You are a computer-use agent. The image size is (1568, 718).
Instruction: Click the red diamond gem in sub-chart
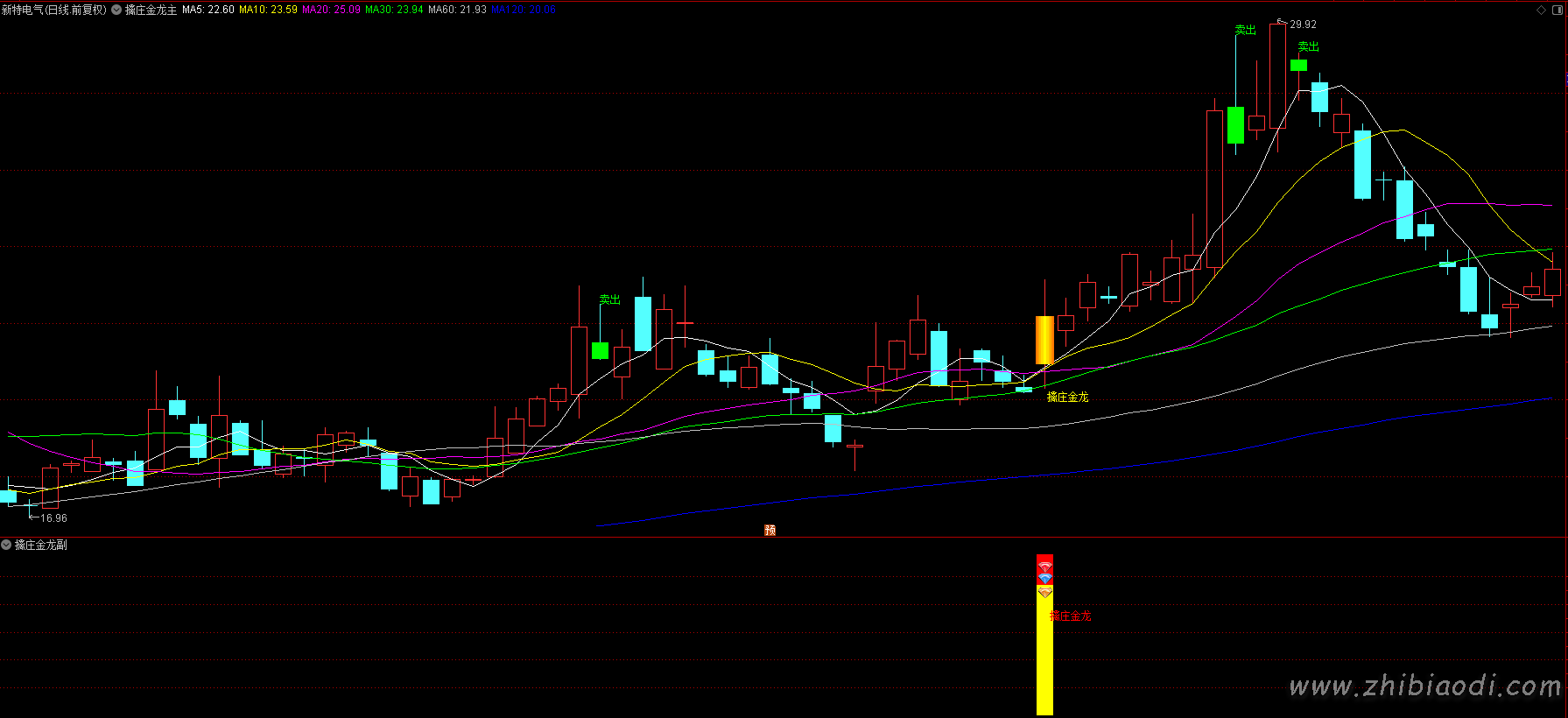[x=1044, y=567]
